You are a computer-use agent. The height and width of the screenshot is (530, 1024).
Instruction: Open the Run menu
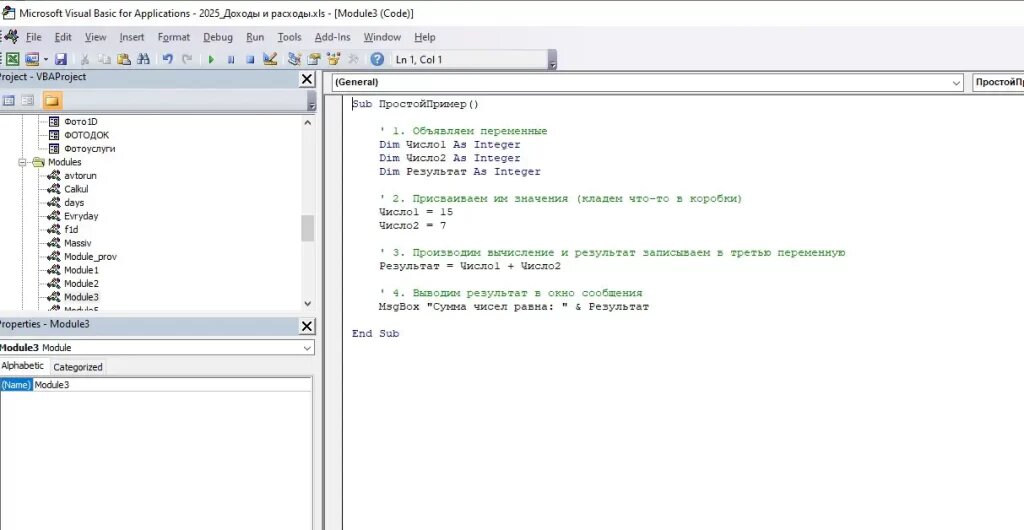click(x=255, y=37)
